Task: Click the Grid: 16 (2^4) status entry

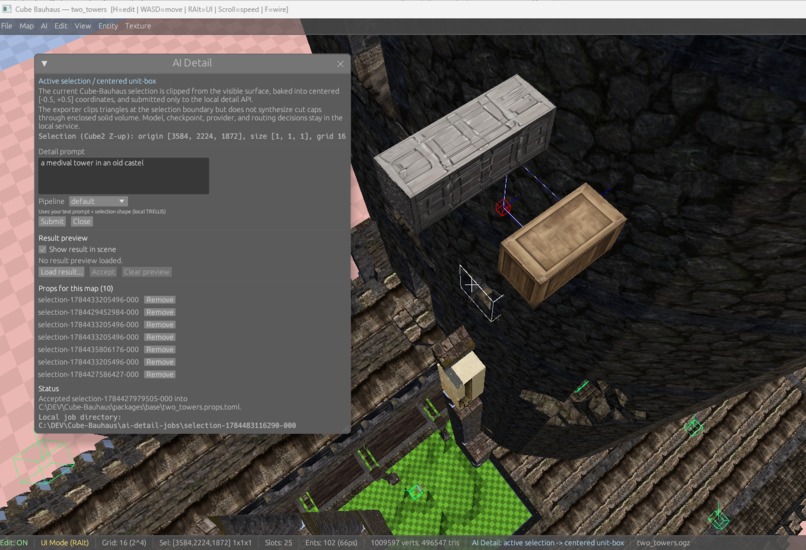Action: click(x=124, y=542)
